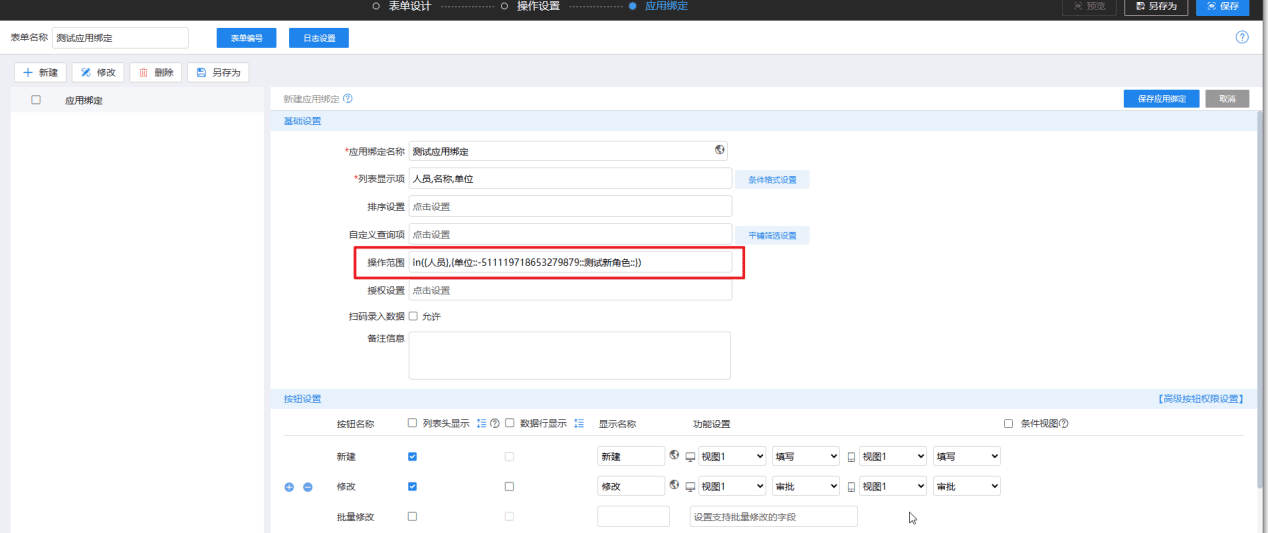Open mobile 视图1 dropdown in 修改 row

click(893, 486)
